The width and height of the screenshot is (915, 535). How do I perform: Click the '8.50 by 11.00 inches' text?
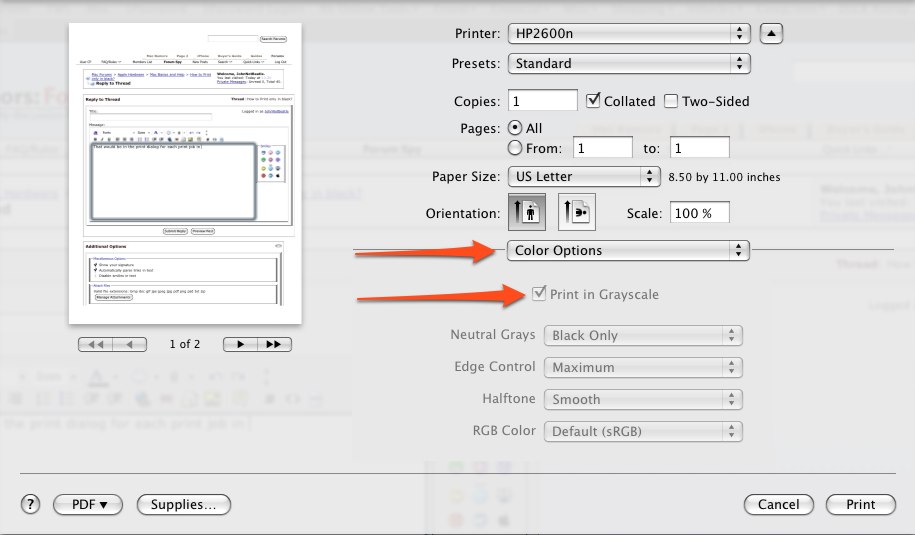point(724,177)
